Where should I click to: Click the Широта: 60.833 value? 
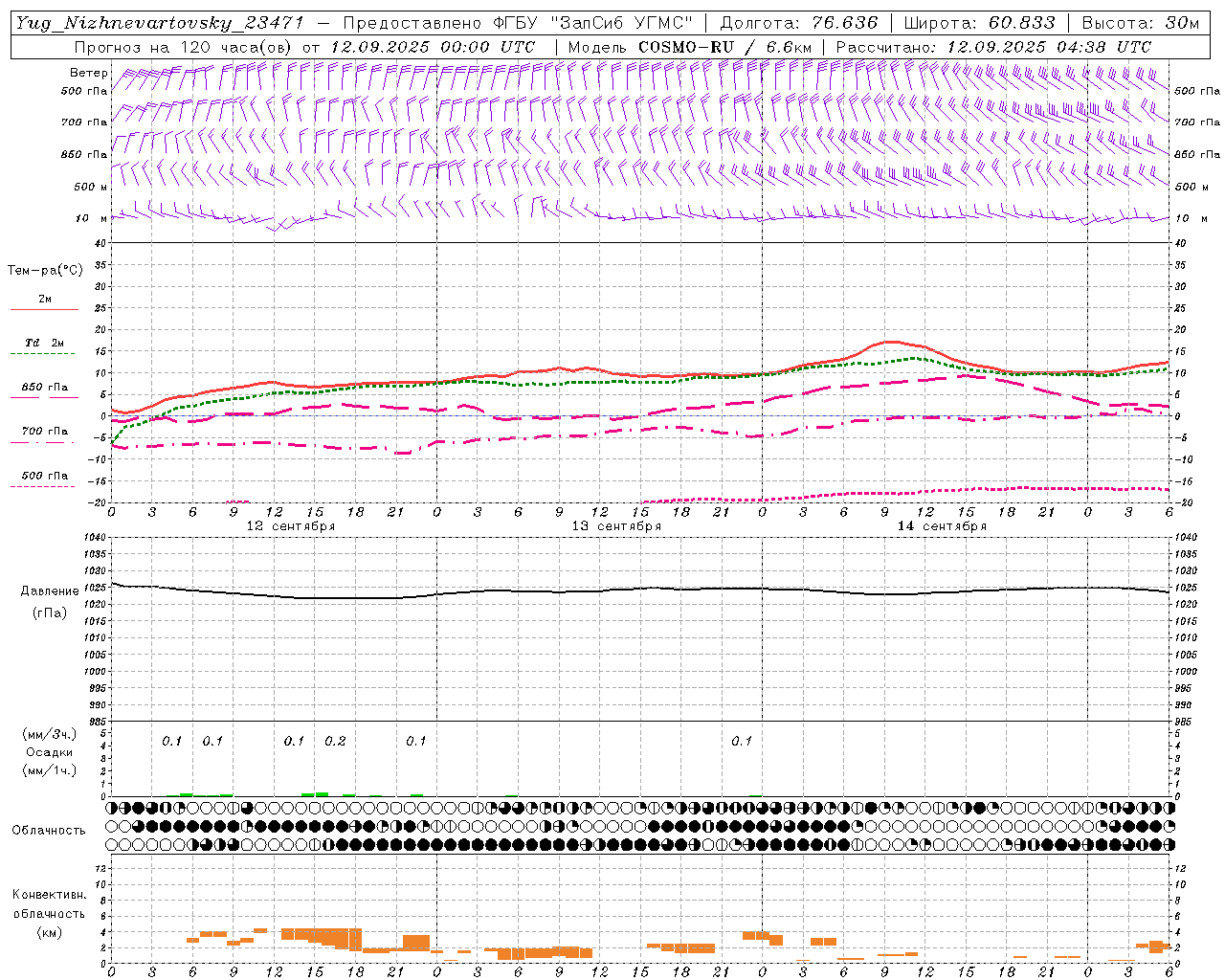click(979, 23)
